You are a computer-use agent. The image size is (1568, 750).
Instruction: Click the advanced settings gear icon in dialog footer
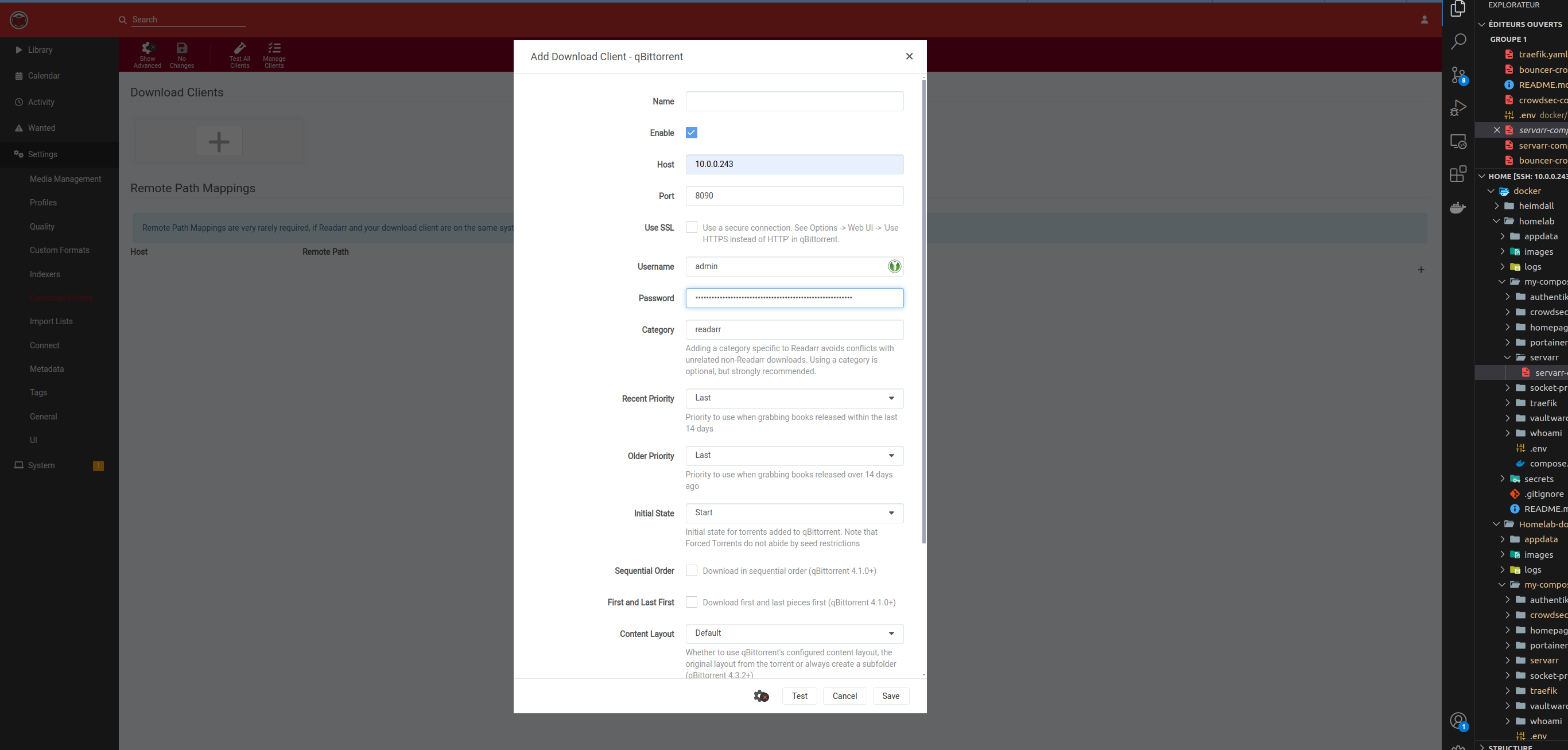point(761,696)
